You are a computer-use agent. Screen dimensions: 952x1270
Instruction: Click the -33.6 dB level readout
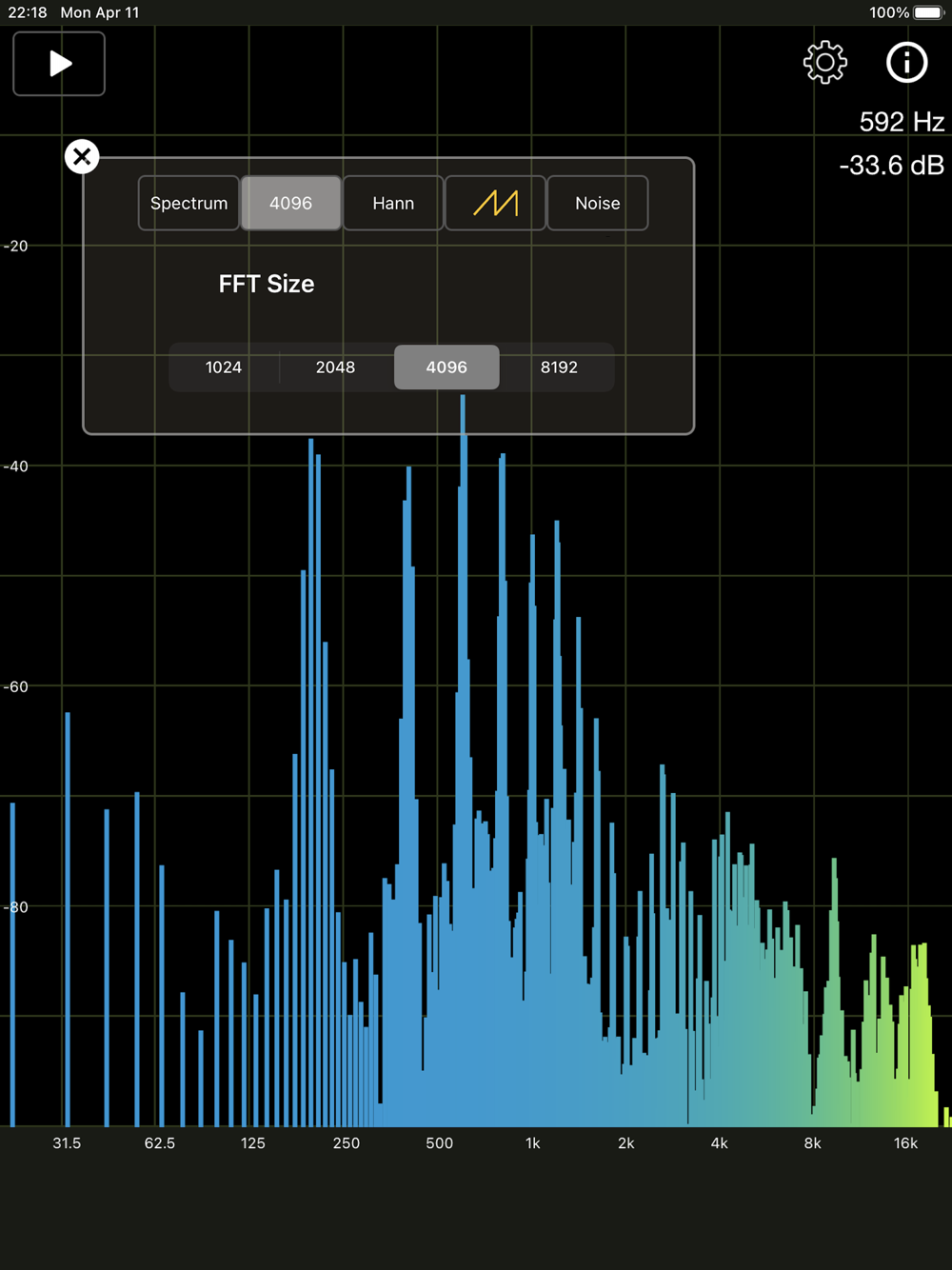coord(891,166)
